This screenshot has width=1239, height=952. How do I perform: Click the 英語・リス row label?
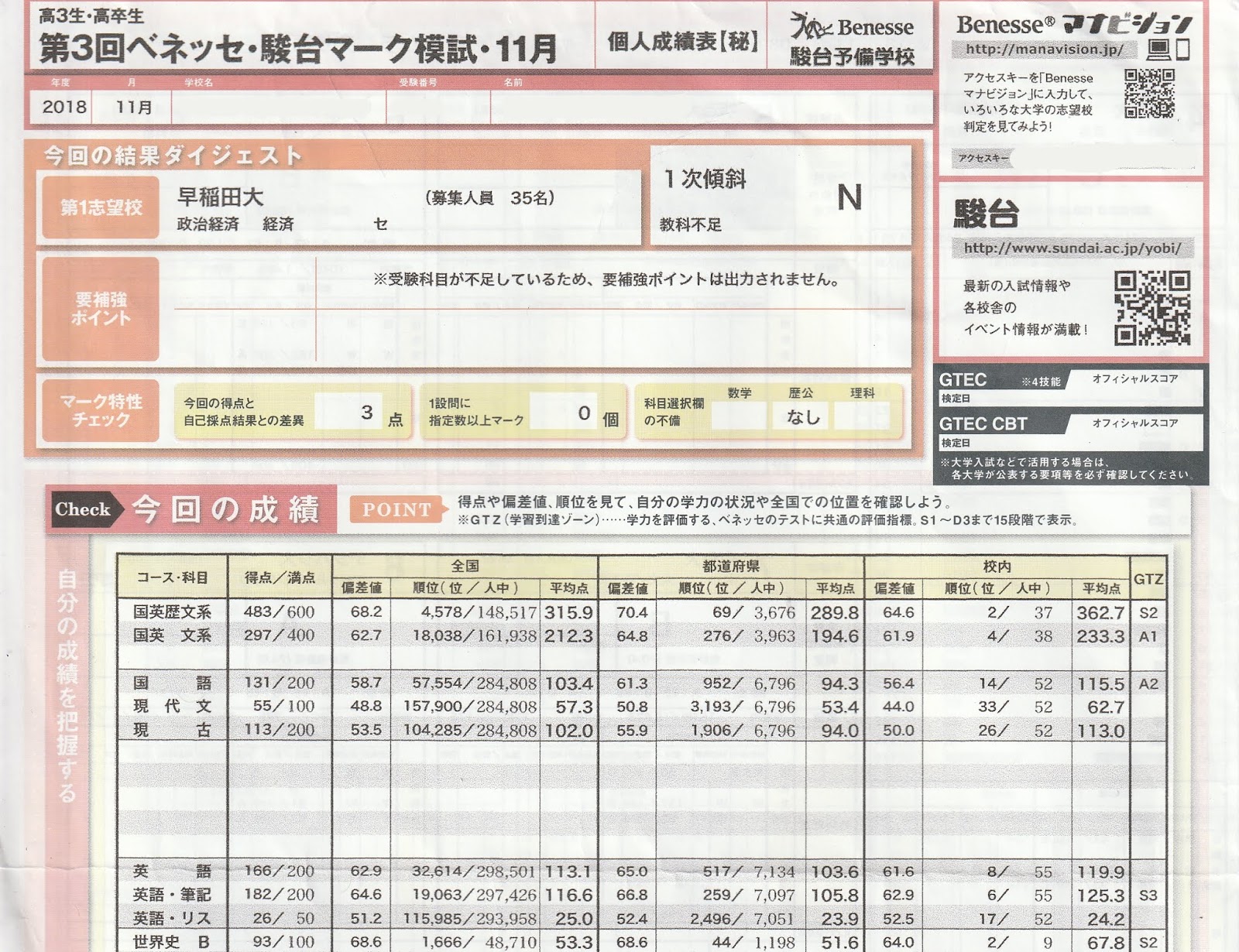point(172,919)
